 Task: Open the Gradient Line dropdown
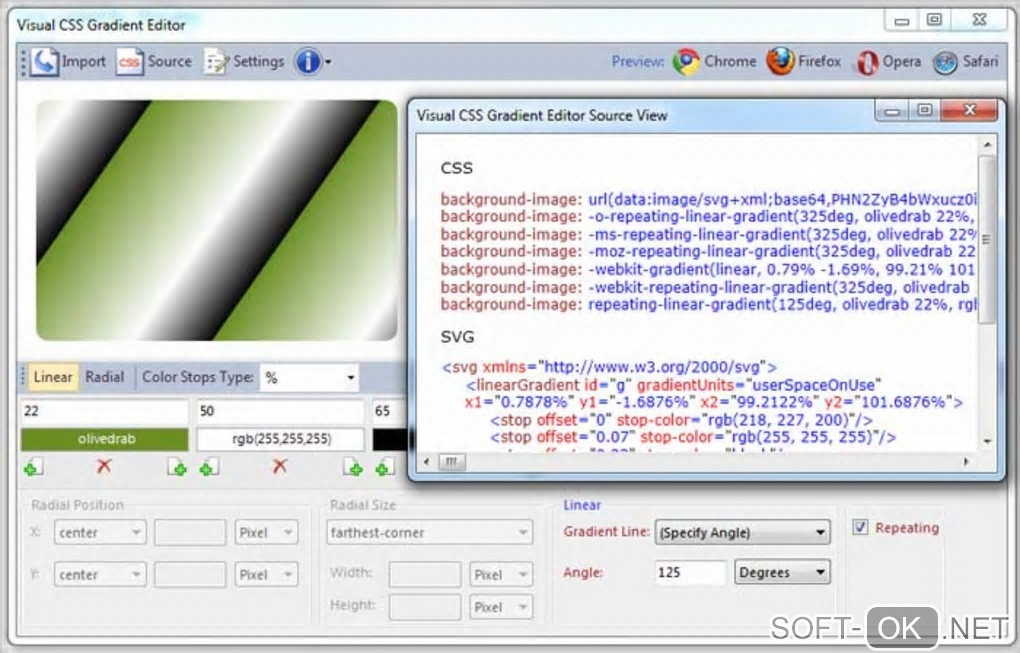742,533
